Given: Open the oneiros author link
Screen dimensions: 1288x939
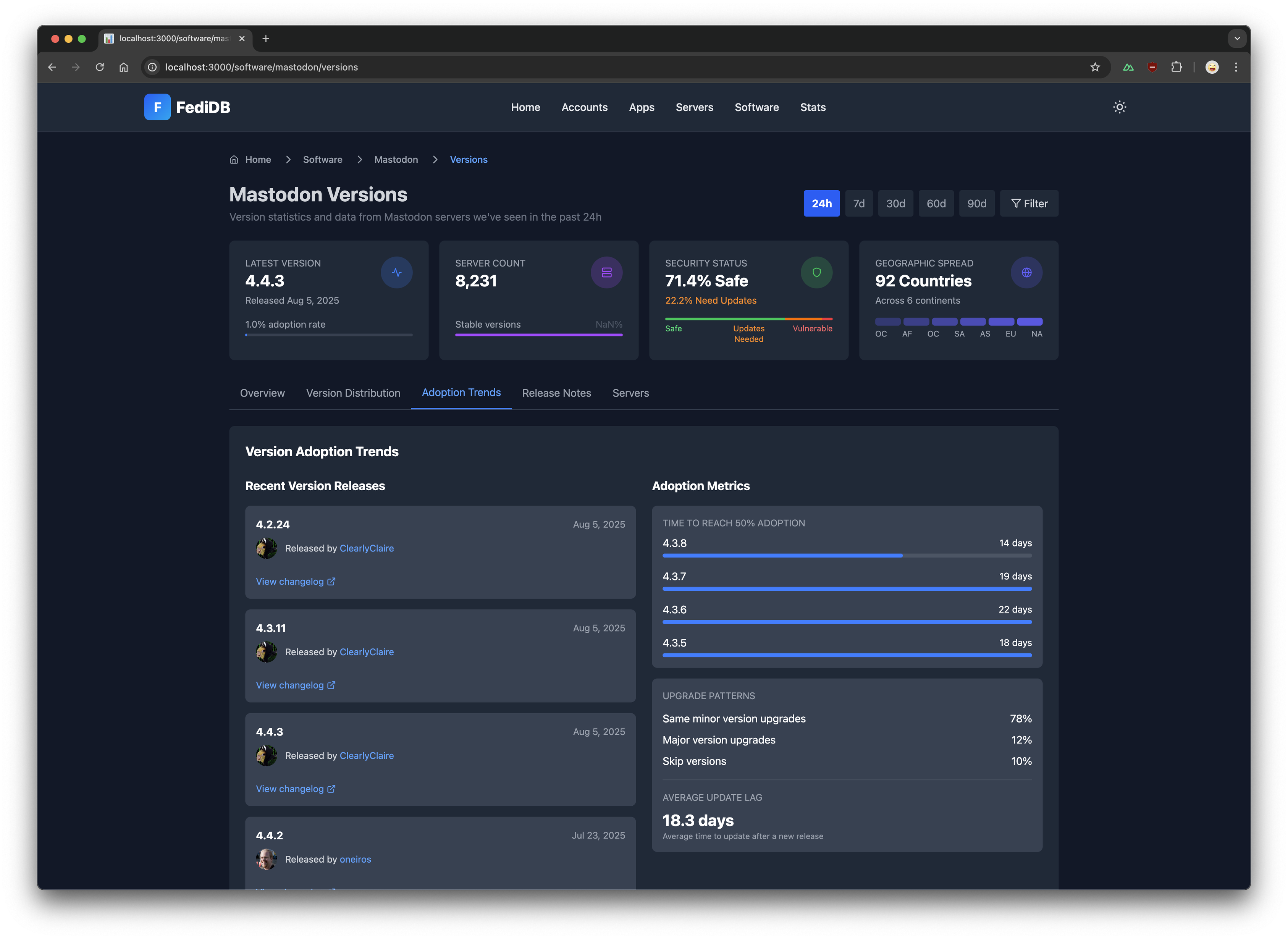Looking at the screenshot, I should 355,859.
